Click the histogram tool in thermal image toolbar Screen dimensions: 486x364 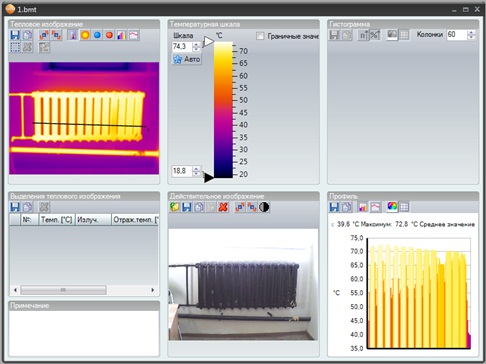click(122, 35)
